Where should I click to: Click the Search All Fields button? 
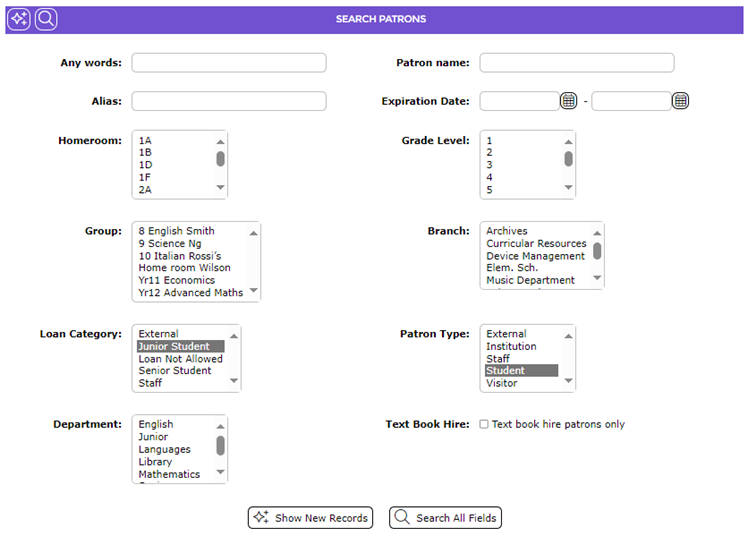coord(445,517)
